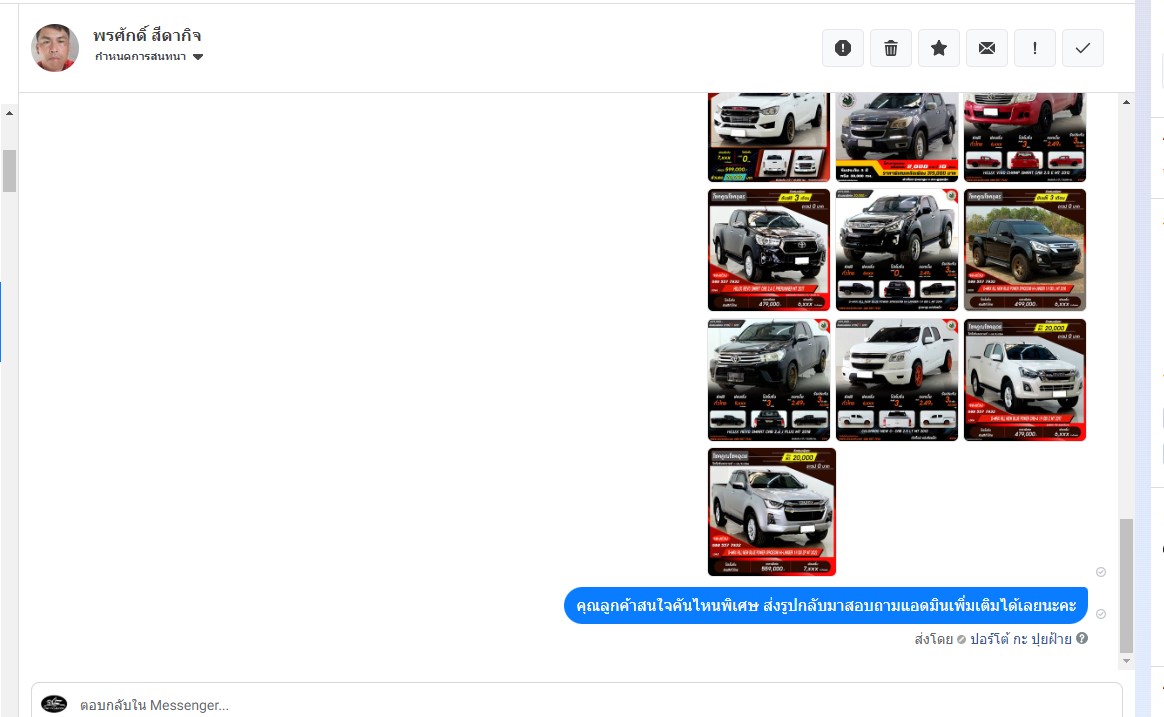This screenshot has height=717, width=1164.
Task: Mark conversation as done with checkmark
Action: tap(1083, 48)
